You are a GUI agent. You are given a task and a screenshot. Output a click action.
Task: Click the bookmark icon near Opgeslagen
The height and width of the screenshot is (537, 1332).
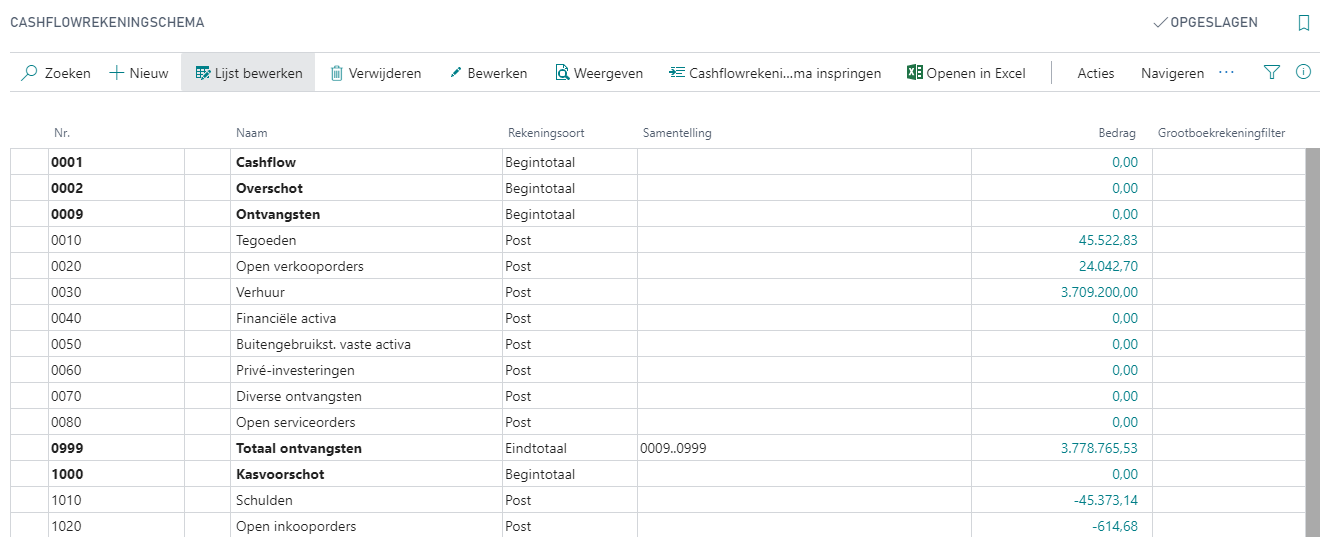(1303, 23)
